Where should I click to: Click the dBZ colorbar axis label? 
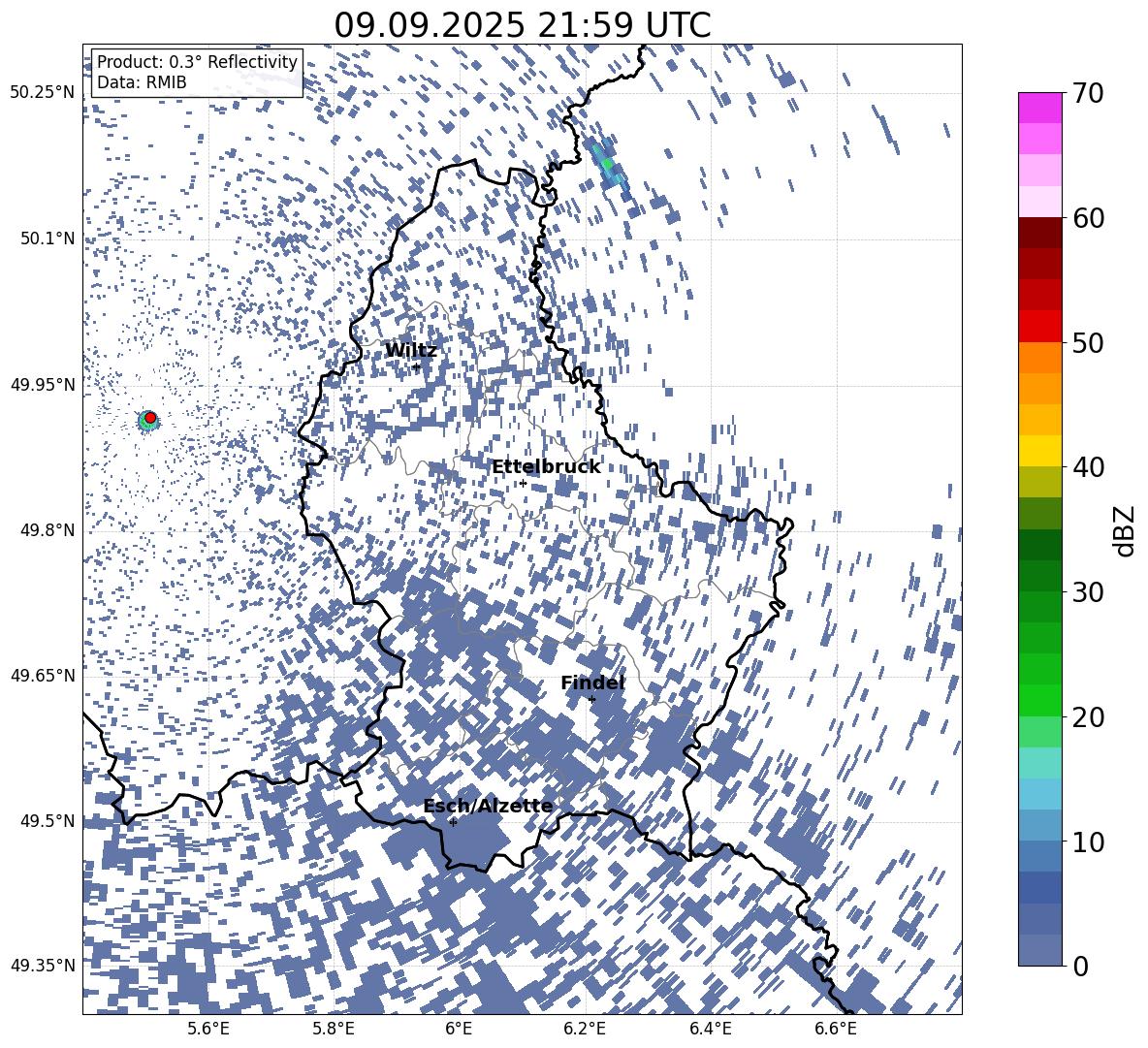(x=1125, y=530)
